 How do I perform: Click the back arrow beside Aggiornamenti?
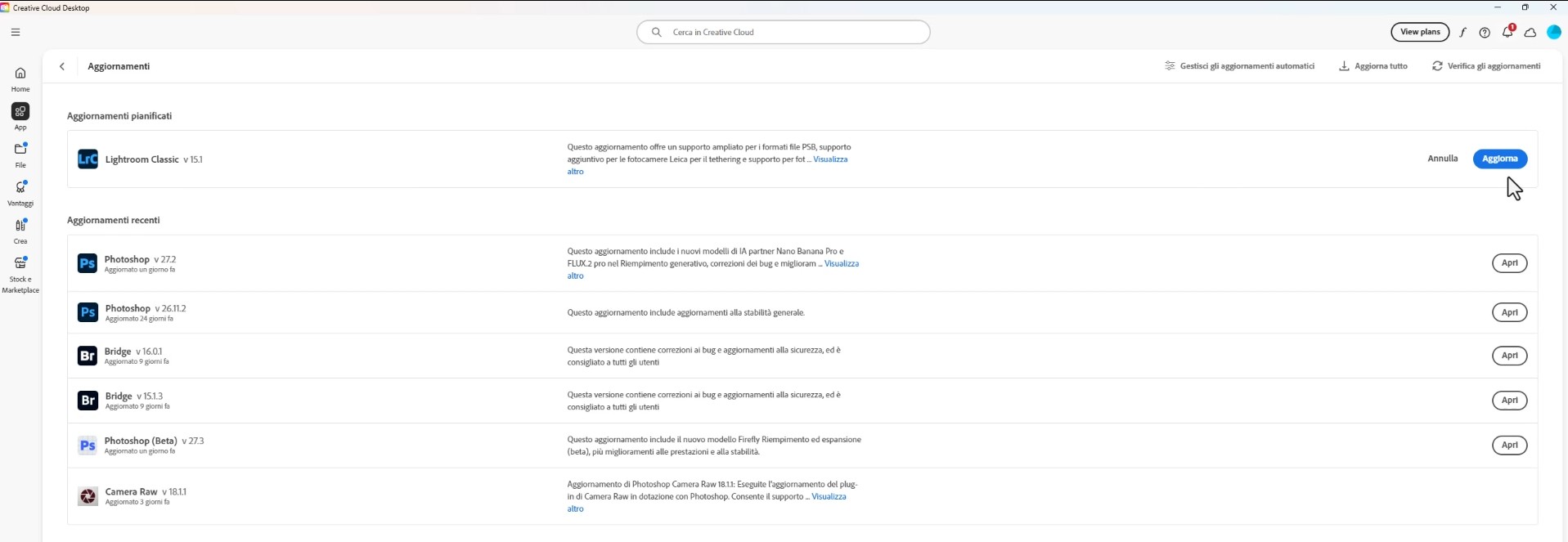click(x=62, y=66)
